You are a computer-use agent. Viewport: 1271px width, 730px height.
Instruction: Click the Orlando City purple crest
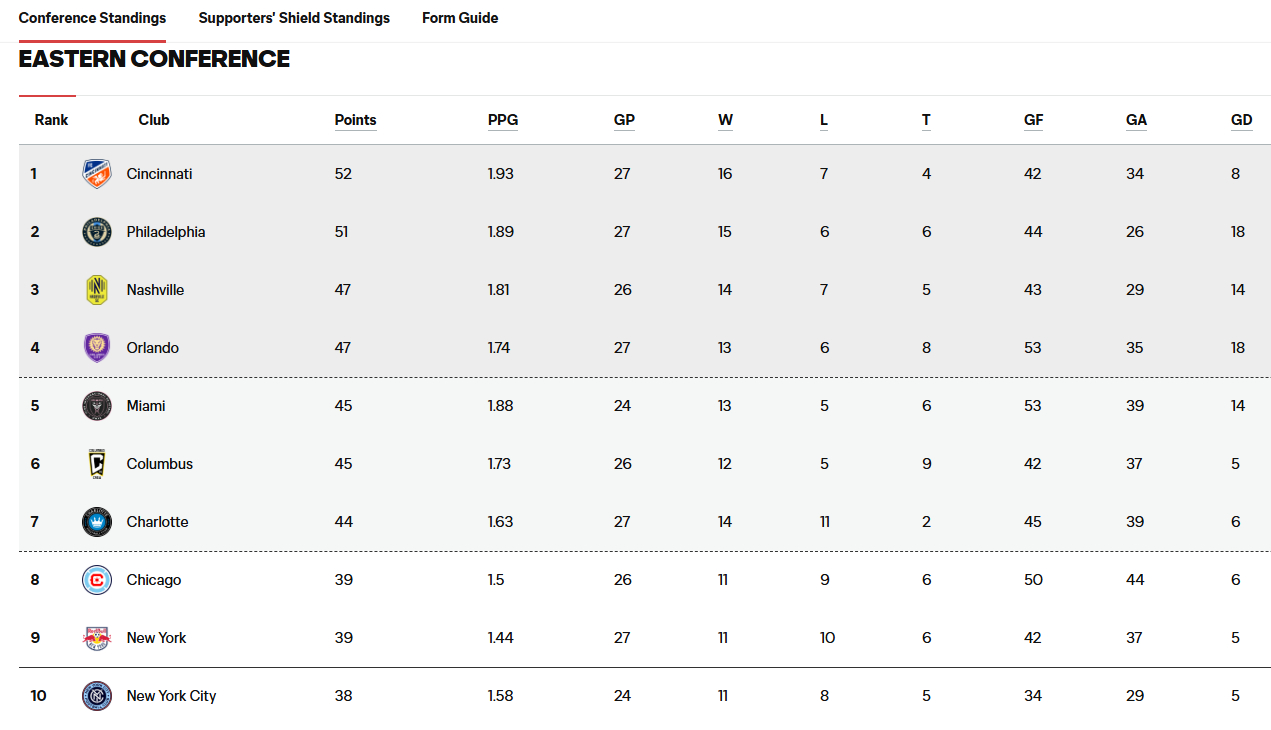click(x=97, y=348)
